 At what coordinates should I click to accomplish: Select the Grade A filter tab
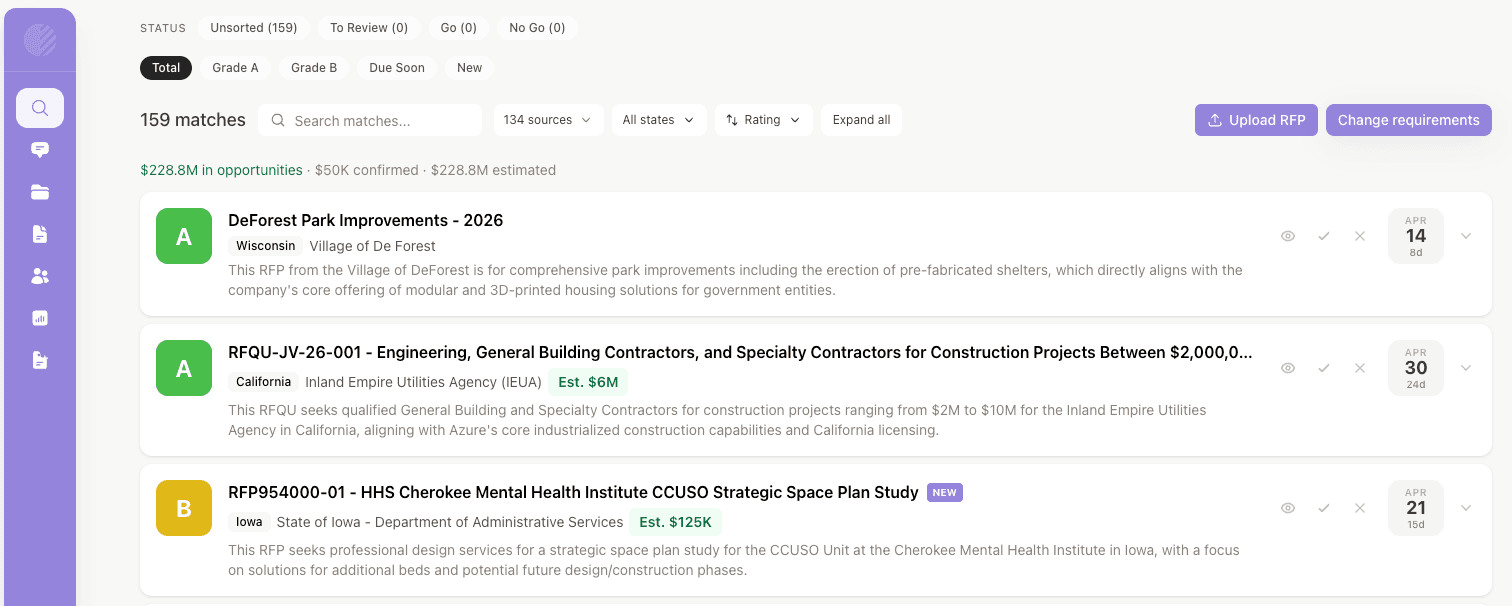pyautogui.click(x=235, y=68)
